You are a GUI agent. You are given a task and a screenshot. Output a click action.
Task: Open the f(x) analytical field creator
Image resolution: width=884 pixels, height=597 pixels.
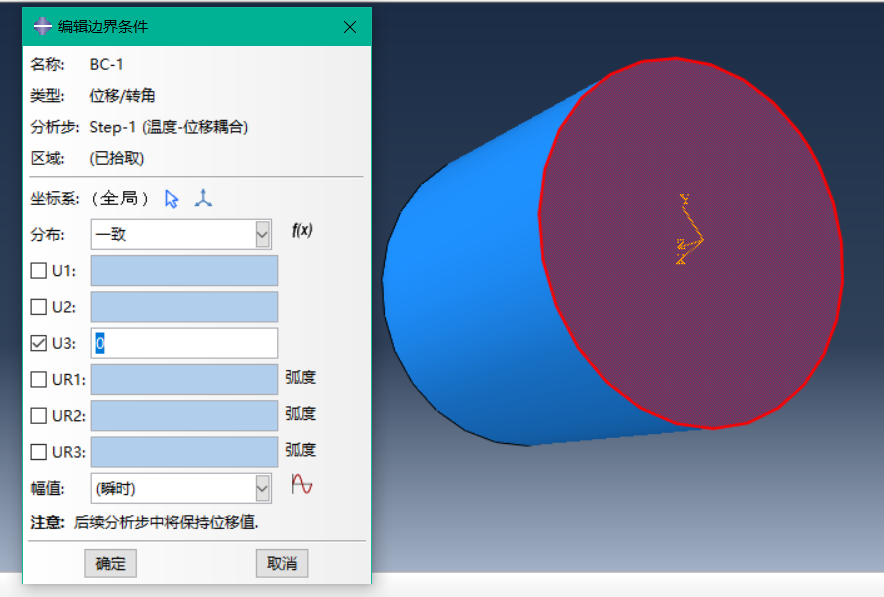[x=301, y=230]
